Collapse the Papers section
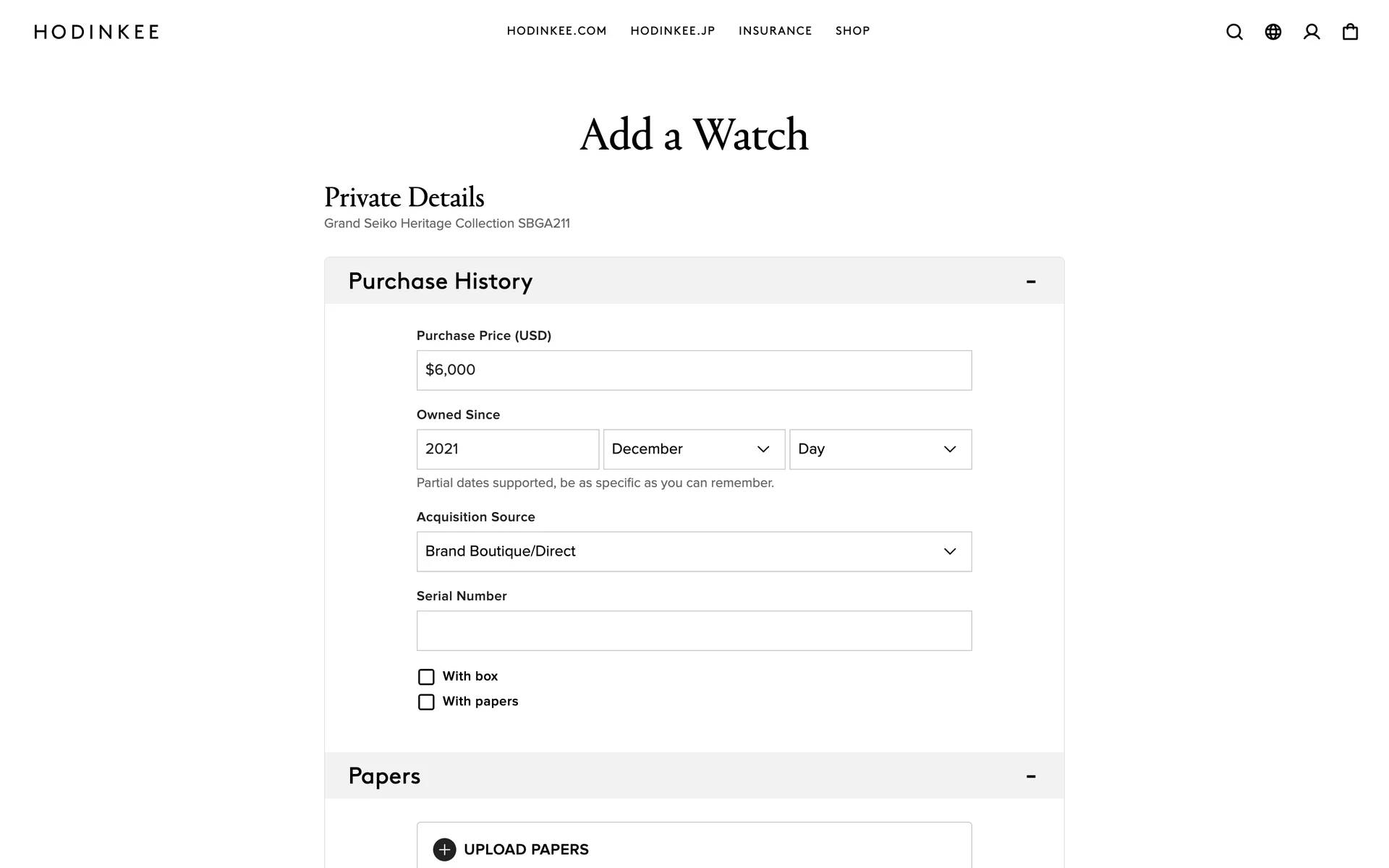 (x=1031, y=776)
